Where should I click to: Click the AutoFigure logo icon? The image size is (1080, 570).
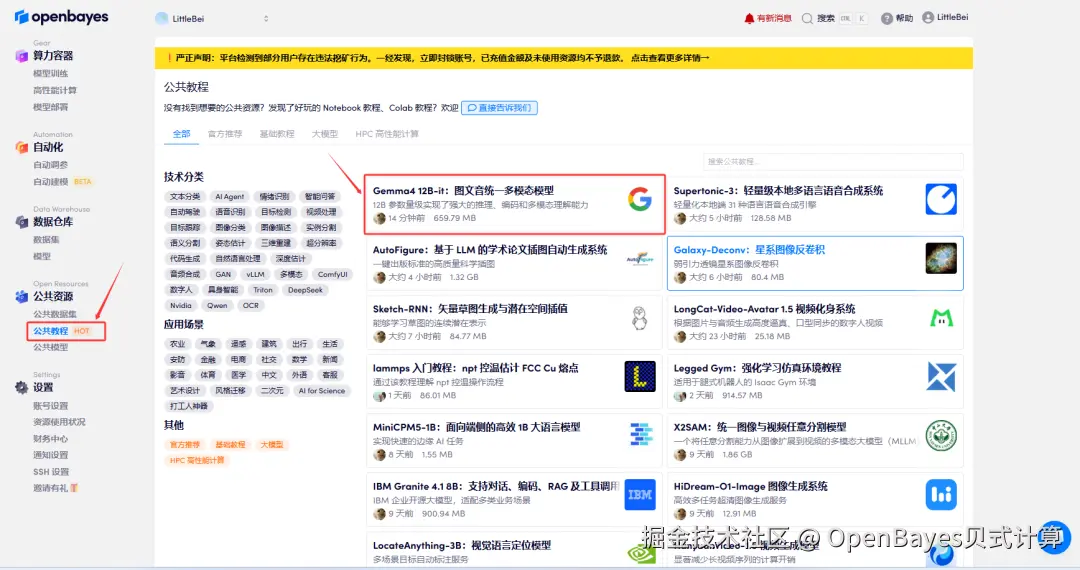(640, 259)
